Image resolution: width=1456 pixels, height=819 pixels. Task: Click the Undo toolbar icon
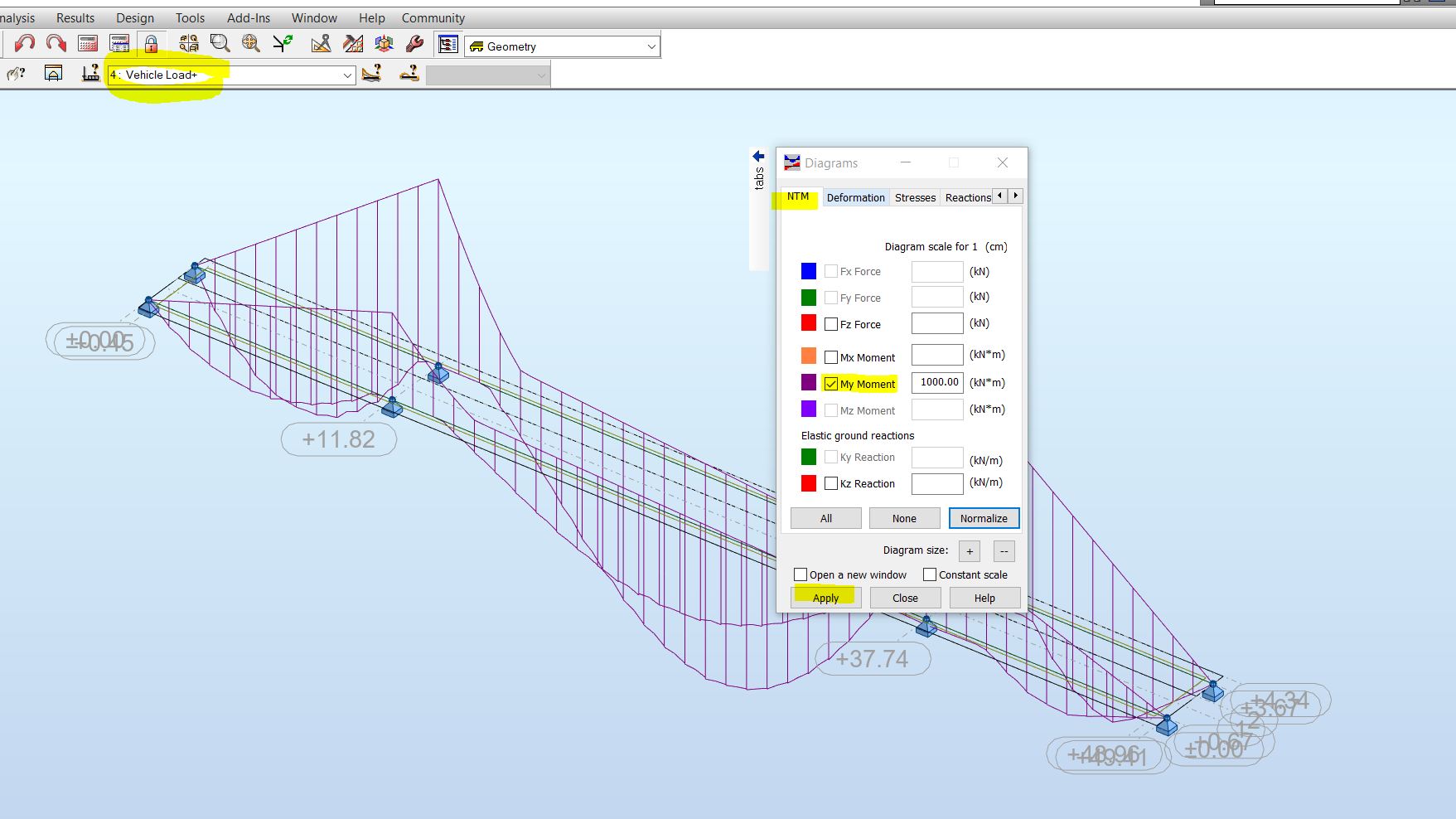(23, 43)
